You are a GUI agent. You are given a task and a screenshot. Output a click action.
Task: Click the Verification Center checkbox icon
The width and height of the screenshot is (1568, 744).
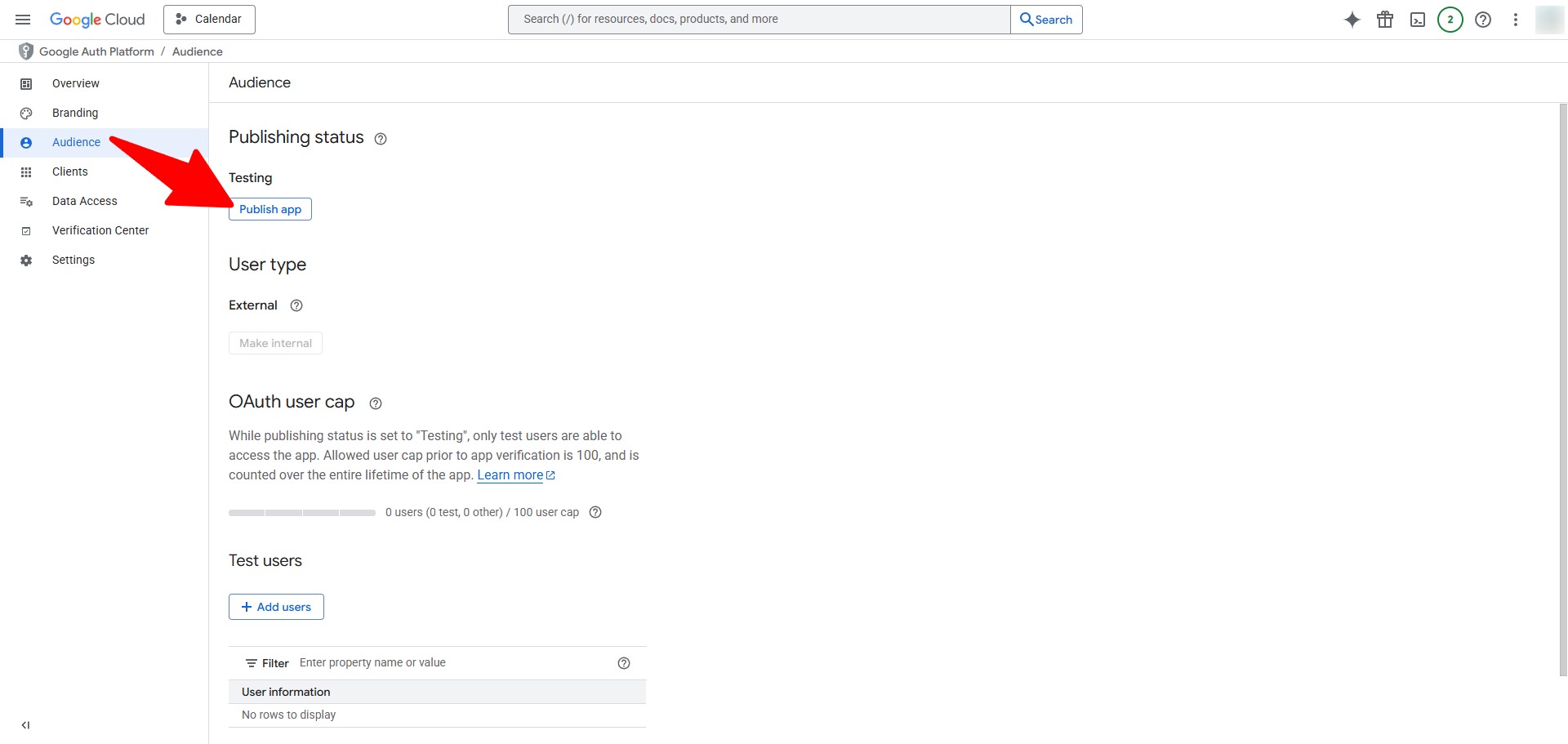pyautogui.click(x=26, y=230)
